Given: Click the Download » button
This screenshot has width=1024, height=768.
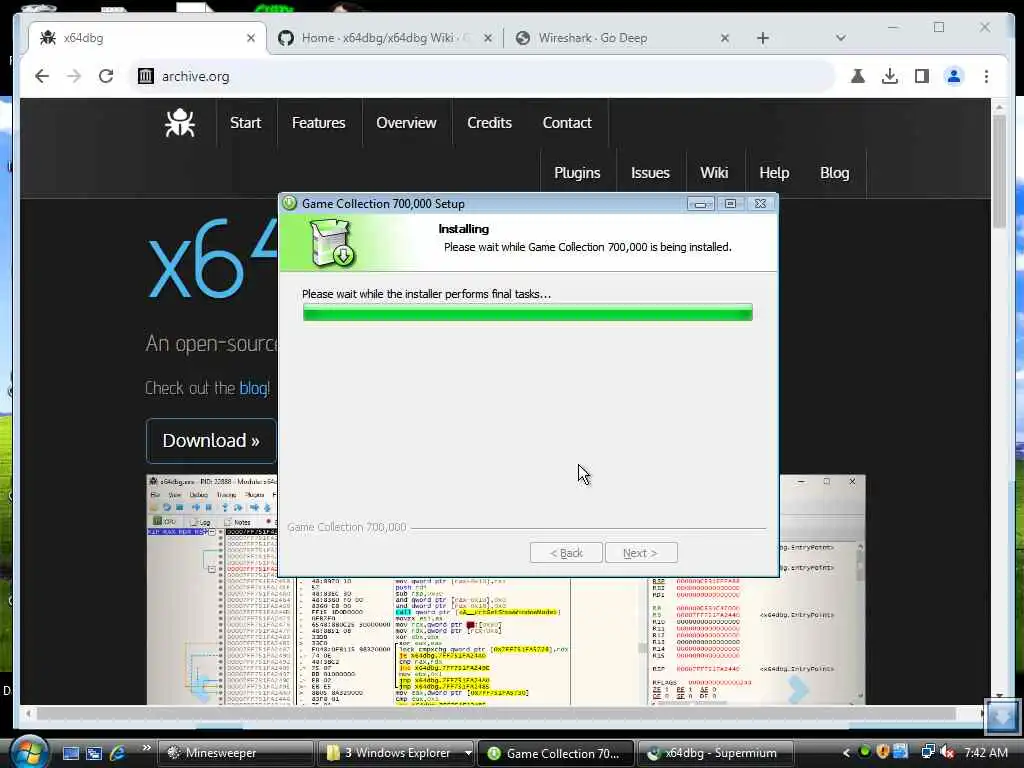Looking at the screenshot, I should point(211,441).
